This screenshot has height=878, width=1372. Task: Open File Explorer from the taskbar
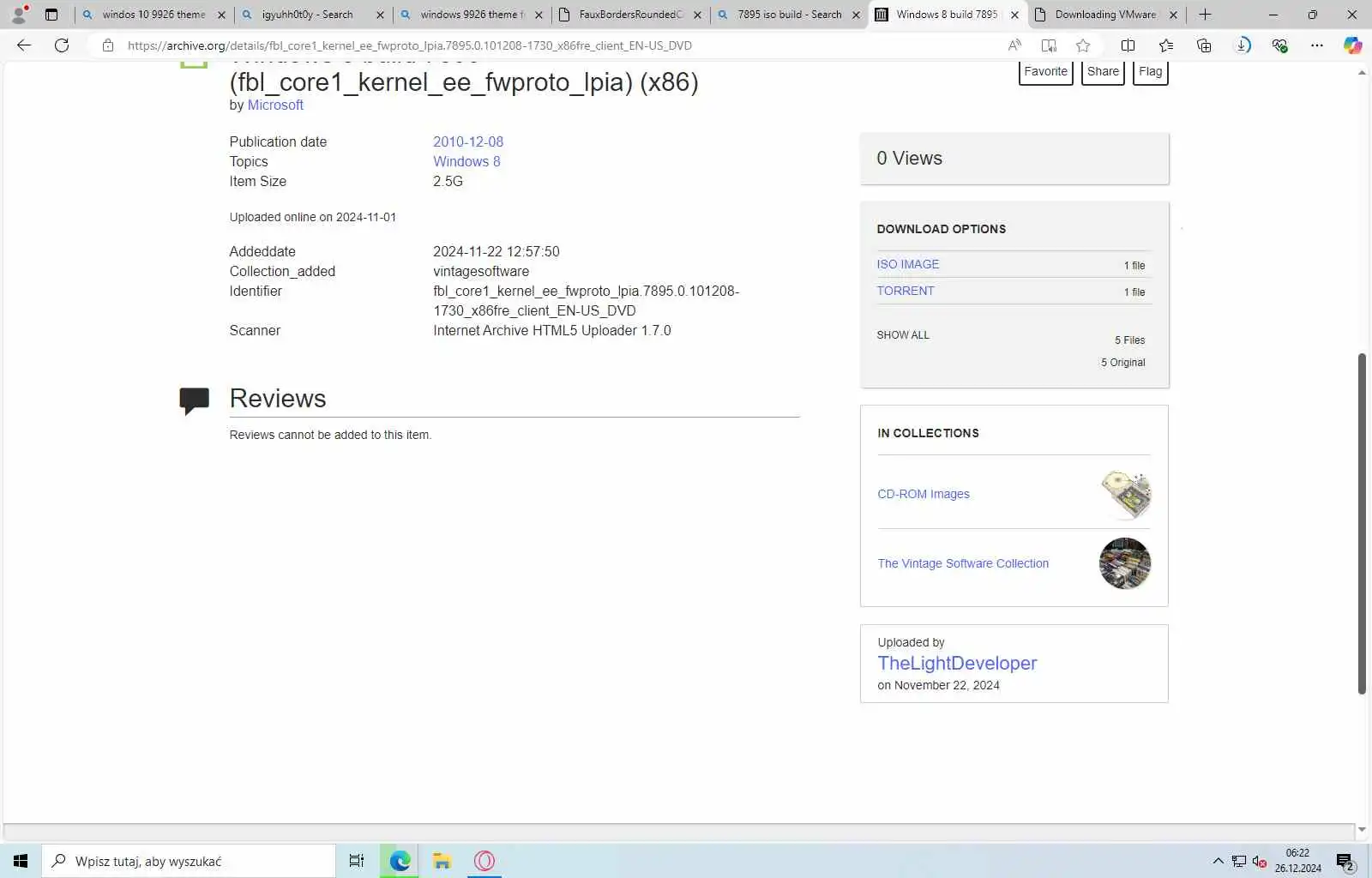442,861
